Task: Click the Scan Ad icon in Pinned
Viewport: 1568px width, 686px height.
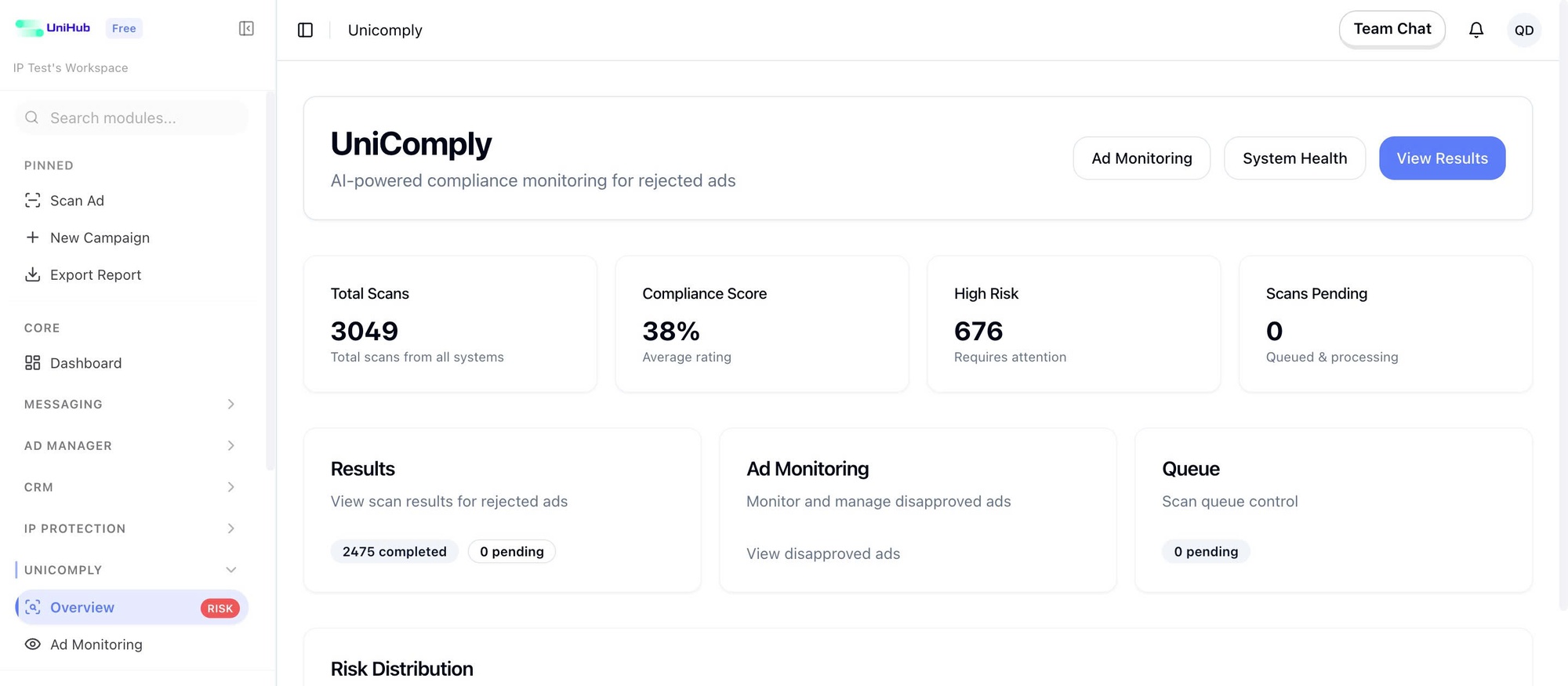Action: tap(32, 201)
